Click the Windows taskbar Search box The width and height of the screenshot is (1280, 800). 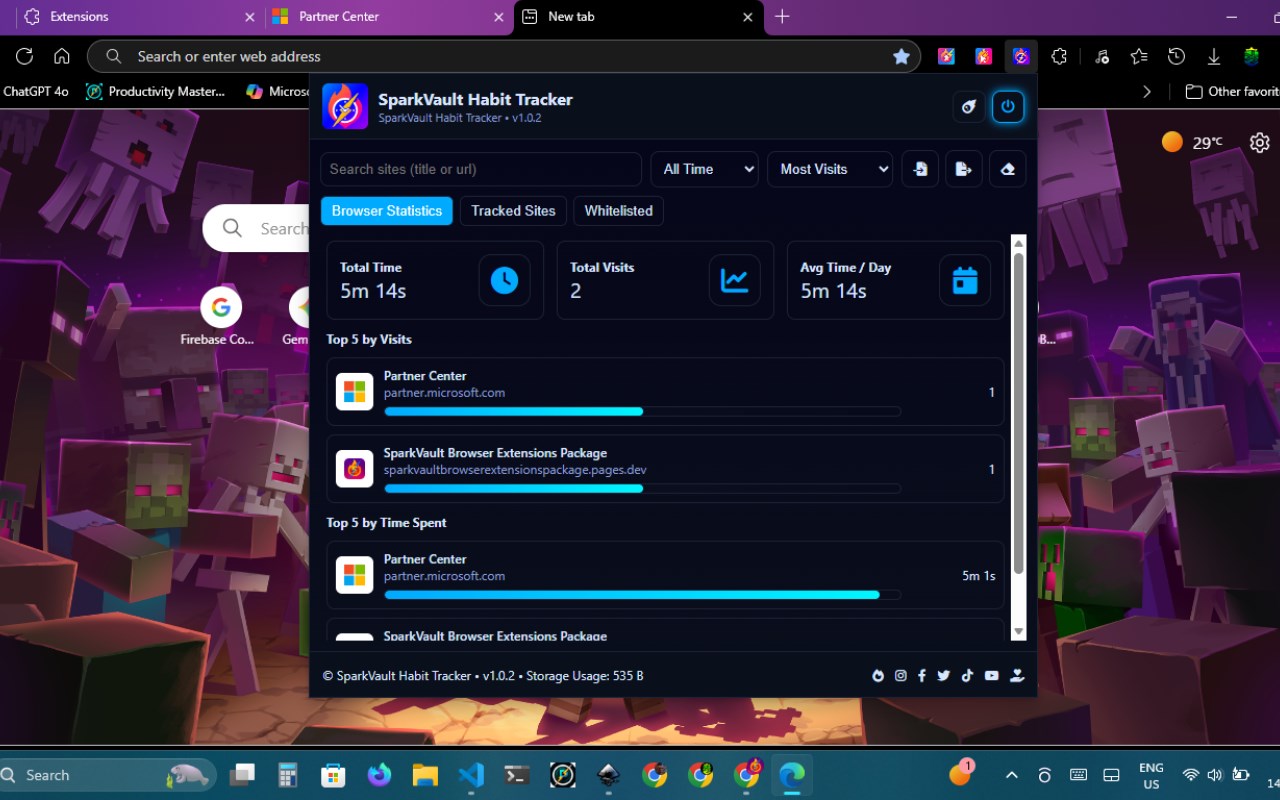(x=108, y=775)
